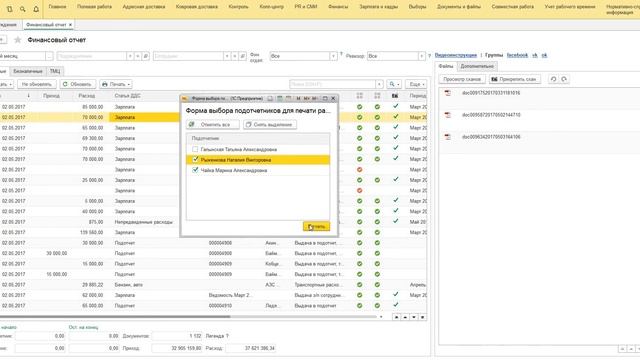This screenshot has height=360, width=640.
Task: Uncheck Чайка Марина Александровна checkbox
Action: click(195, 170)
